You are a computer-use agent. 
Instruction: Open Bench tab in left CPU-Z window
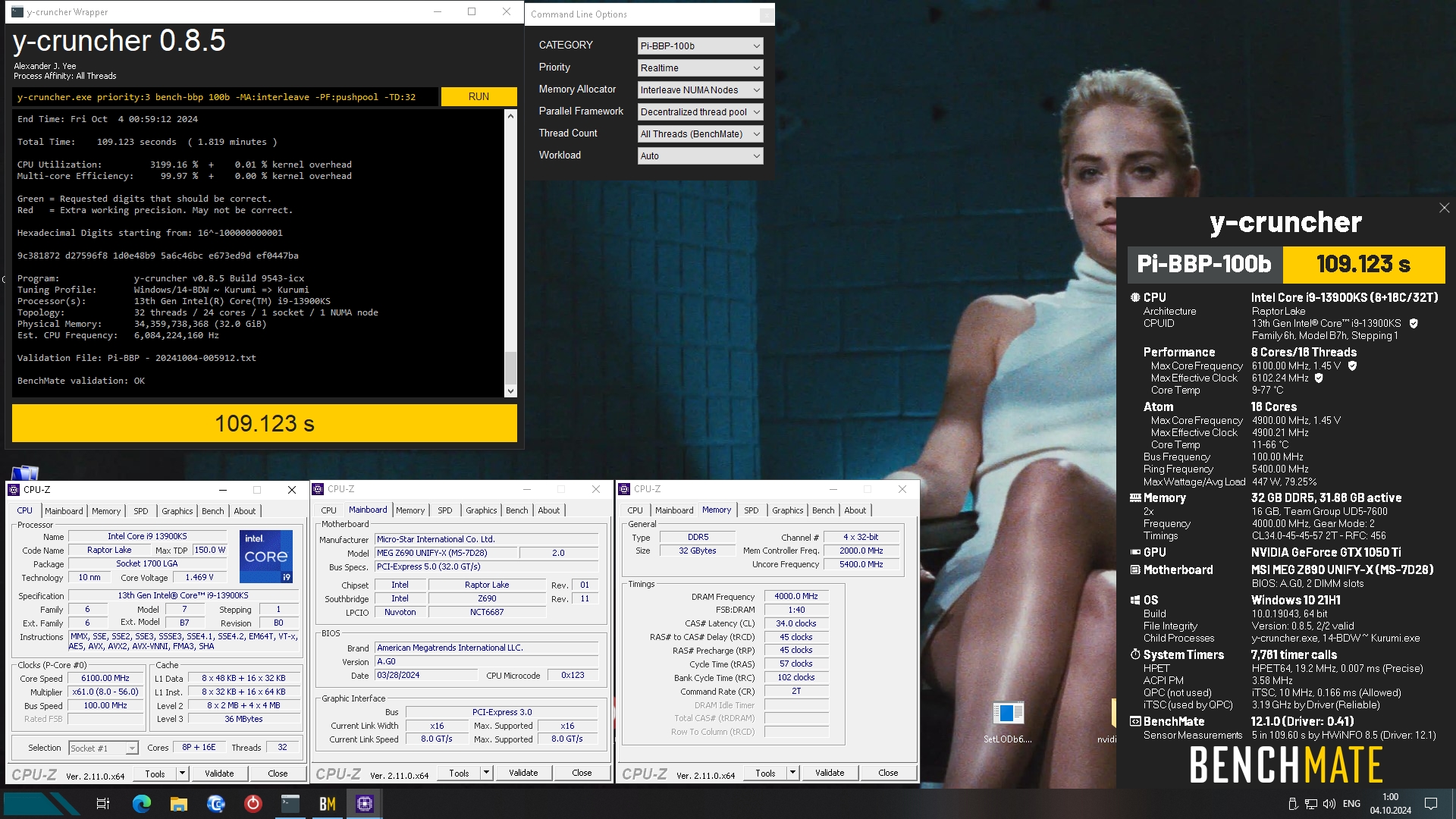pos(213,511)
